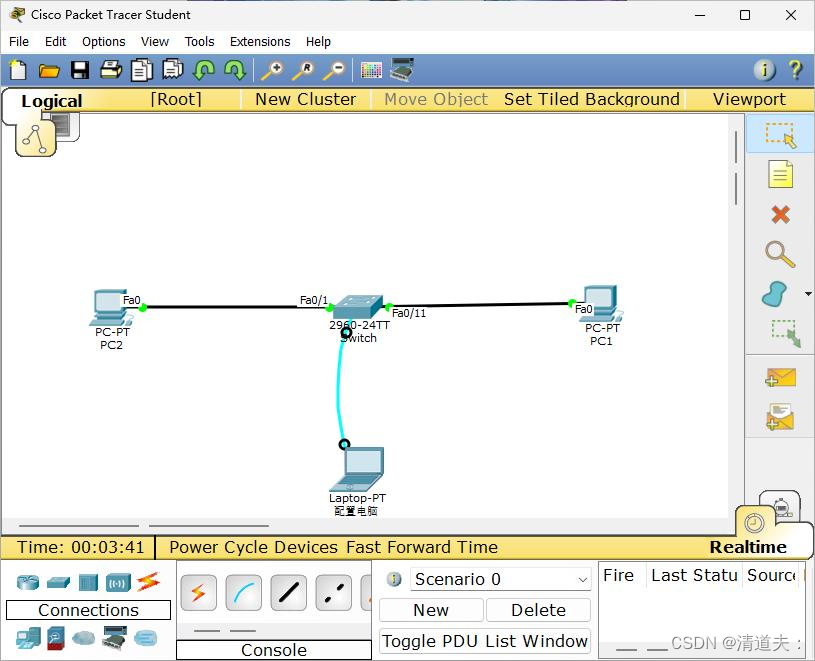Click Power Cycle Devices
The height and width of the screenshot is (661, 815).
pyautogui.click(x=254, y=547)
